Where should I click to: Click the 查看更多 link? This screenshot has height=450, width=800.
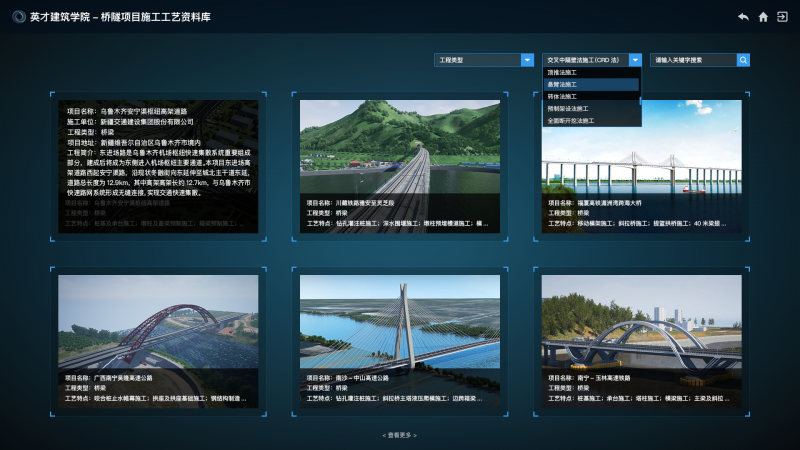tap(399, 435)
